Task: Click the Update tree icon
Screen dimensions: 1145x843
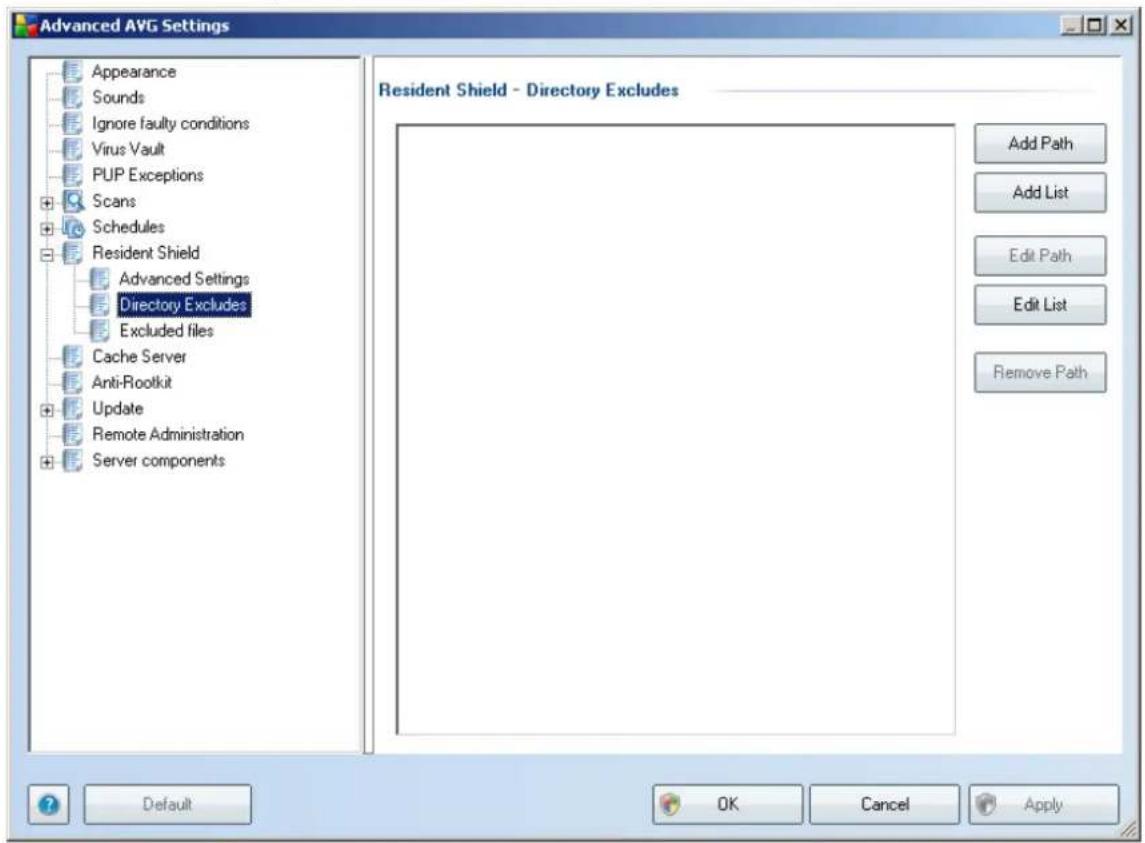Action: 72,408
